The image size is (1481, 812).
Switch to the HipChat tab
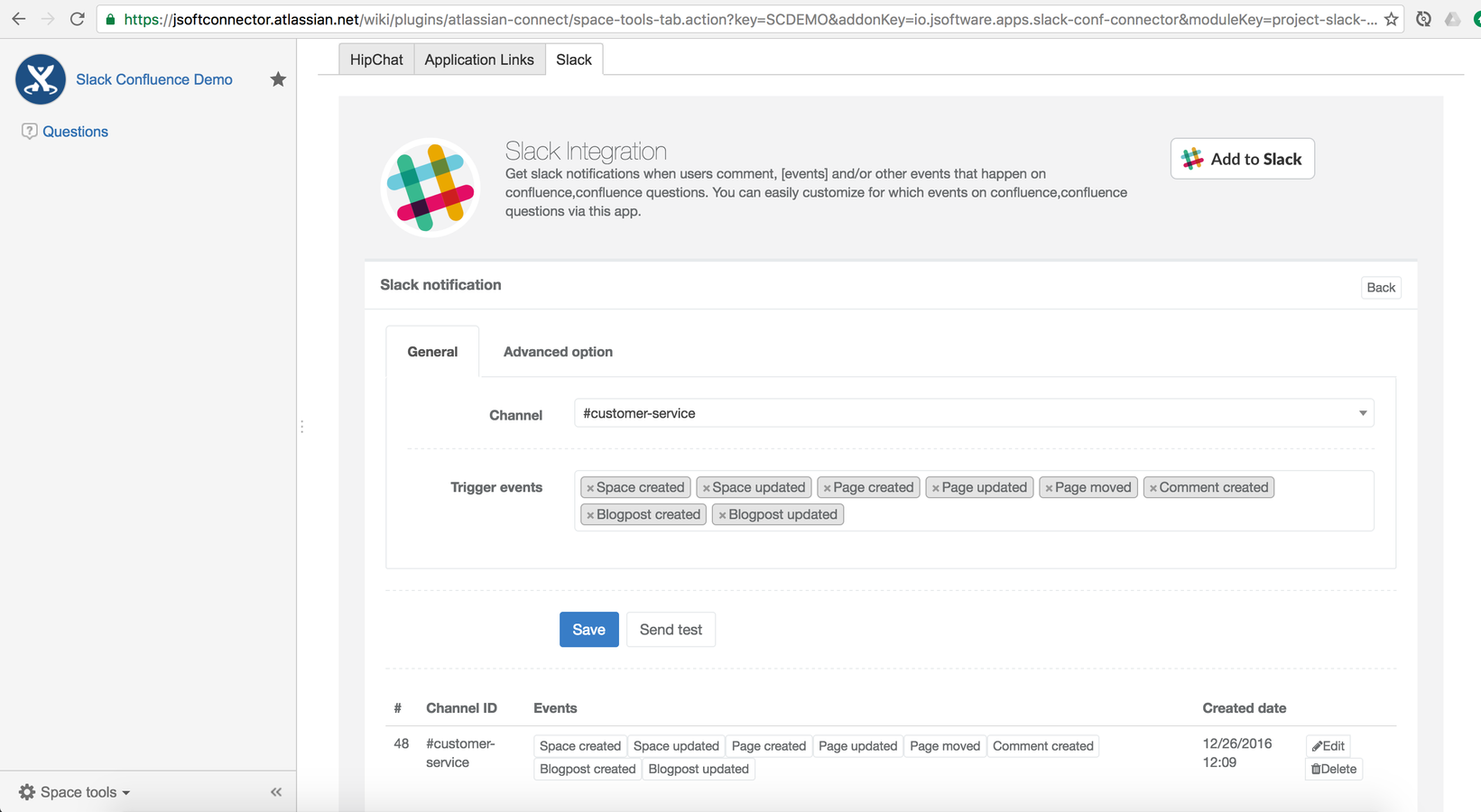point(376,60)
